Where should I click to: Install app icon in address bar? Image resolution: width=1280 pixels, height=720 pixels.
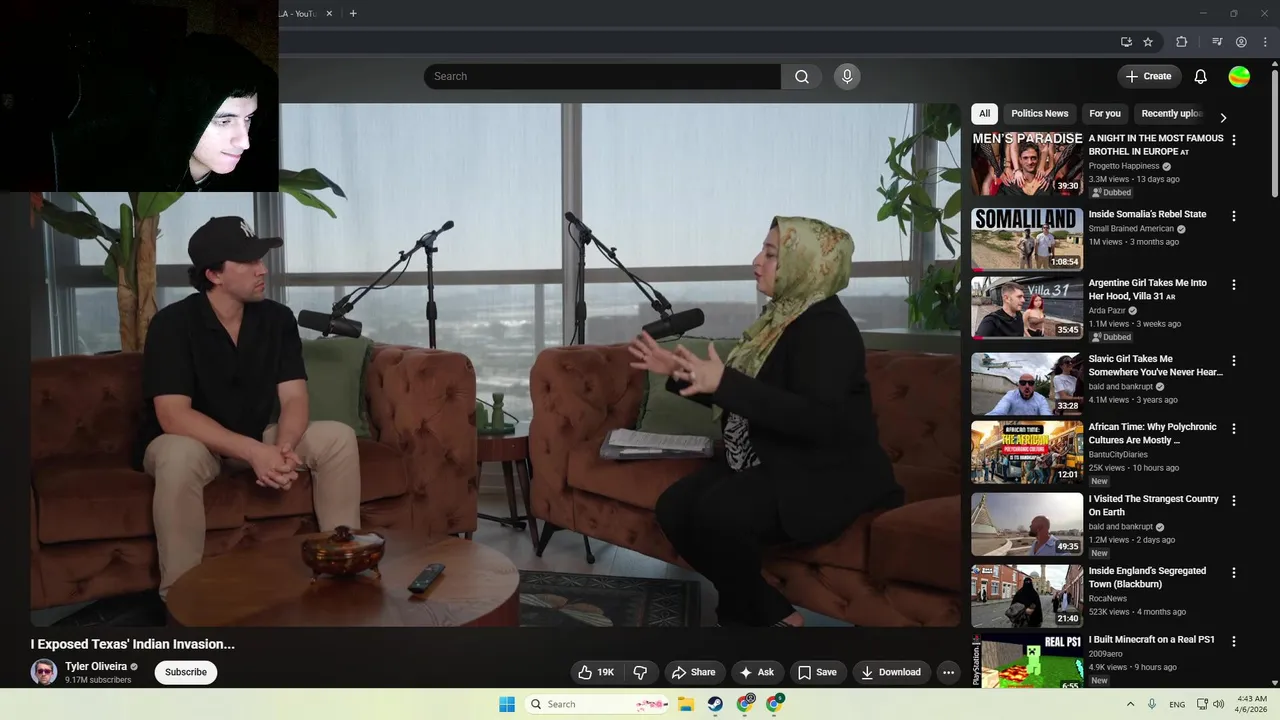click(x=1126, y=42)
